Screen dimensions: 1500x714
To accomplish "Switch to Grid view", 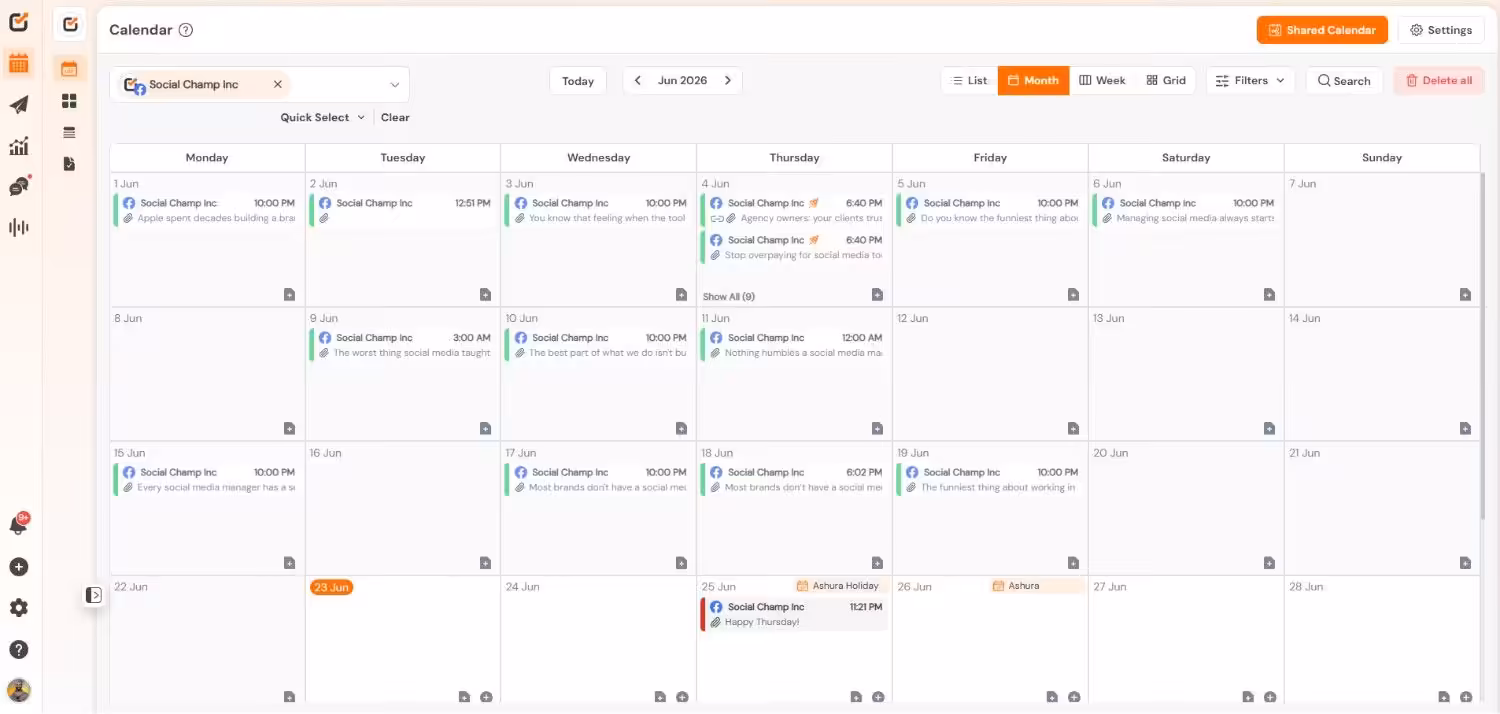I will coord(1166,81).
